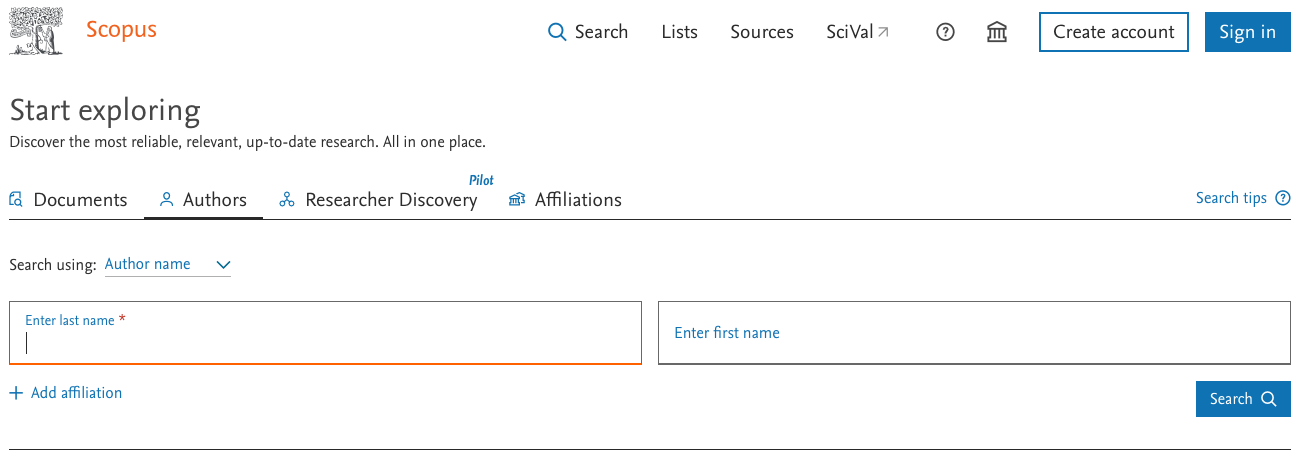Click the Researcher Discovery network icon
The width and height of the screenshot is (1305, 471).
click(x=287, y=199)
